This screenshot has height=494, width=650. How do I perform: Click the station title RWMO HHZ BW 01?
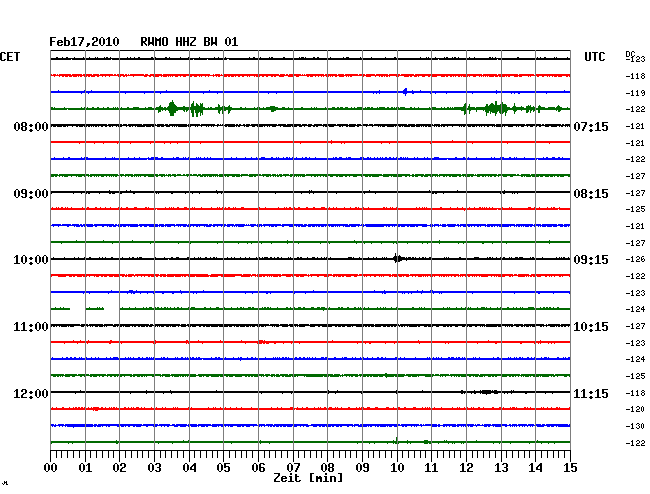(x=189, y=42)
